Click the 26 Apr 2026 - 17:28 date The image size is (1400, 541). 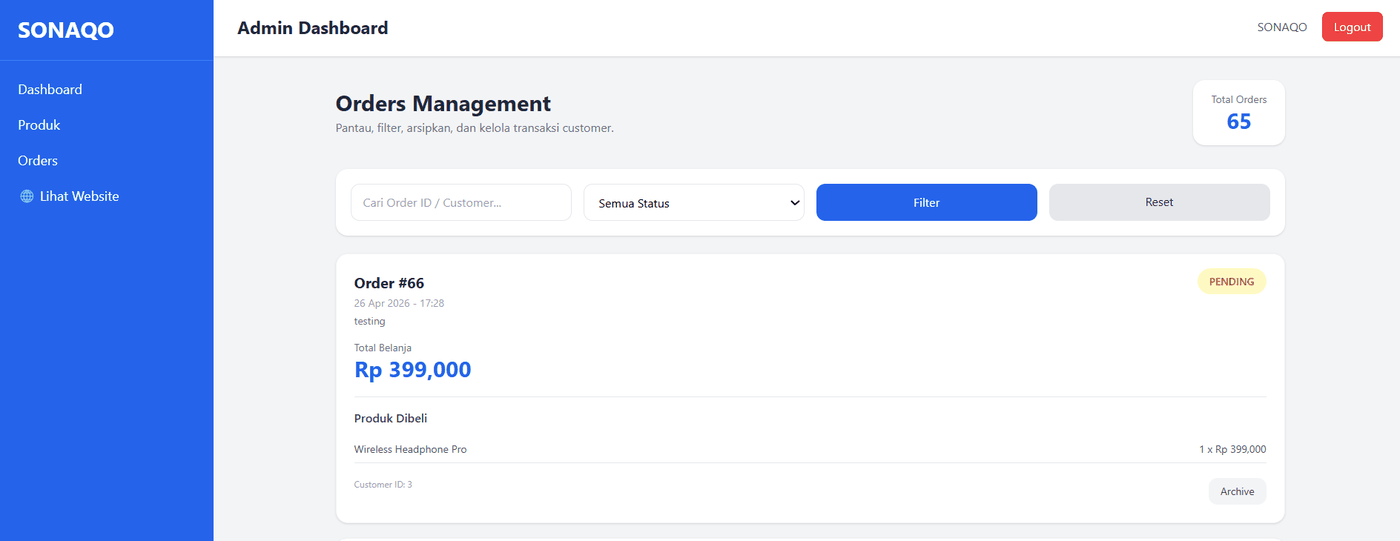tap(399, 303)
